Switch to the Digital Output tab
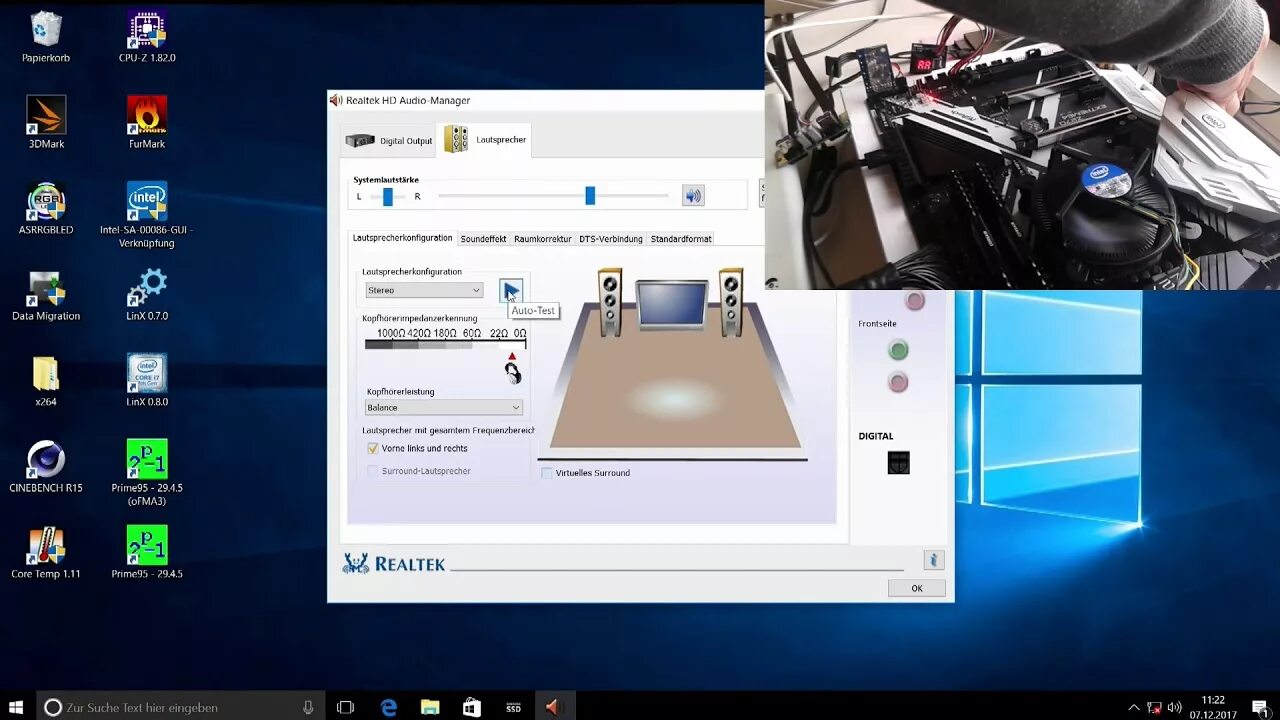Viewport: 1280px width, 720px height. pyautogui.click(x=389, y=141)
